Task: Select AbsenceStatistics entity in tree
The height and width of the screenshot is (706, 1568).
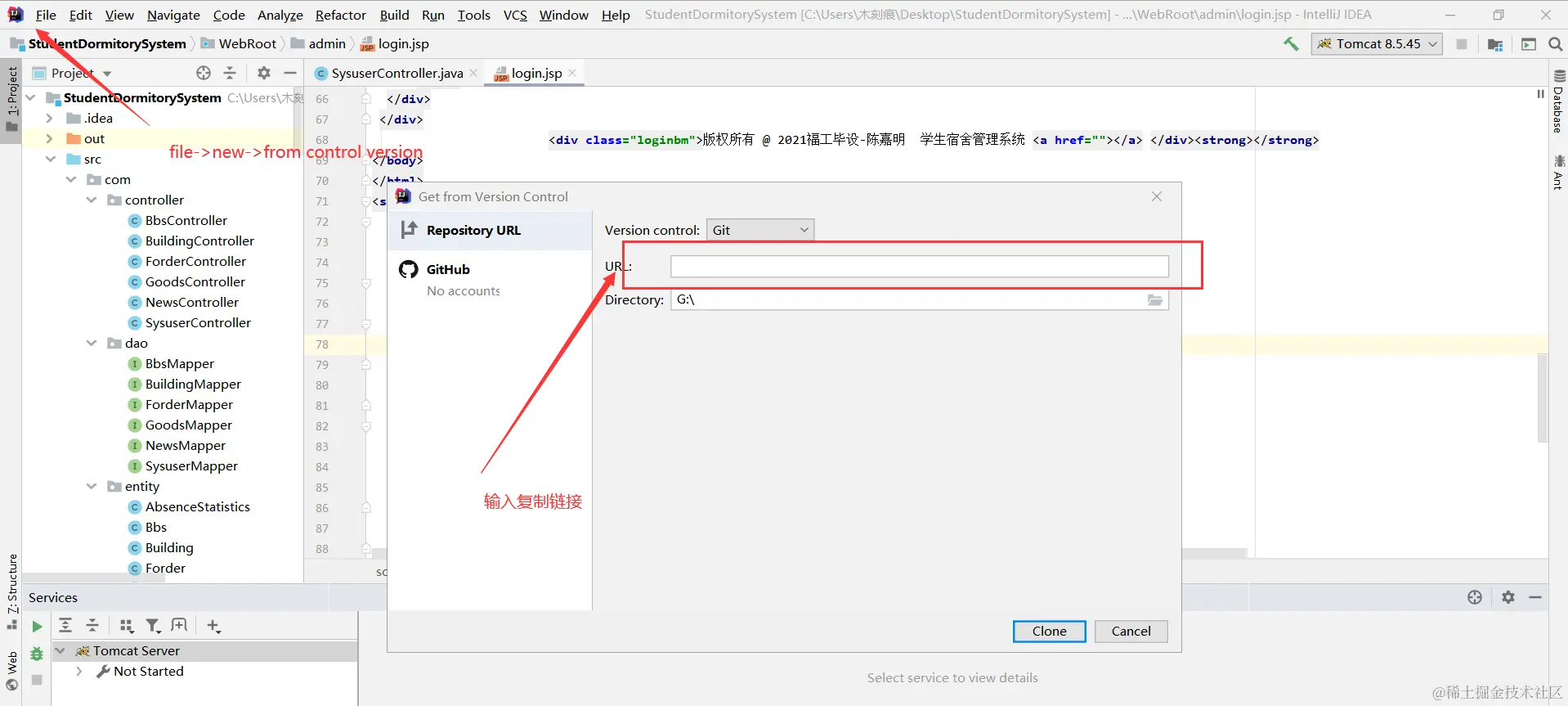Action: point(197,506)
